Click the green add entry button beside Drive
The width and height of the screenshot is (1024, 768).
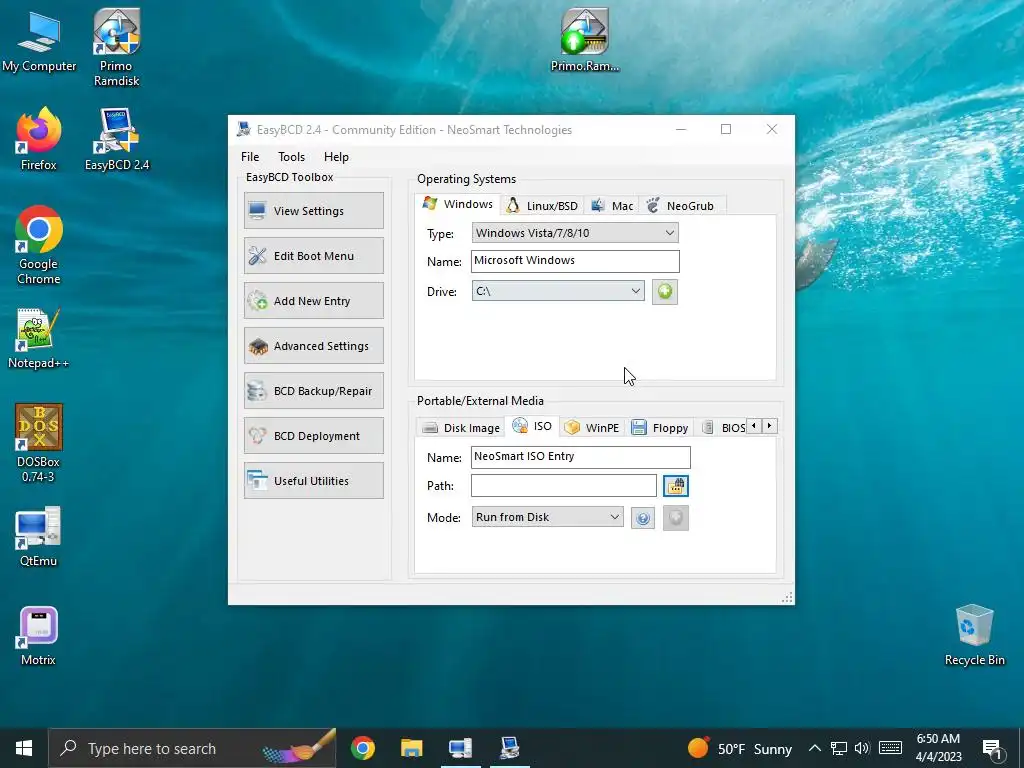665,291
